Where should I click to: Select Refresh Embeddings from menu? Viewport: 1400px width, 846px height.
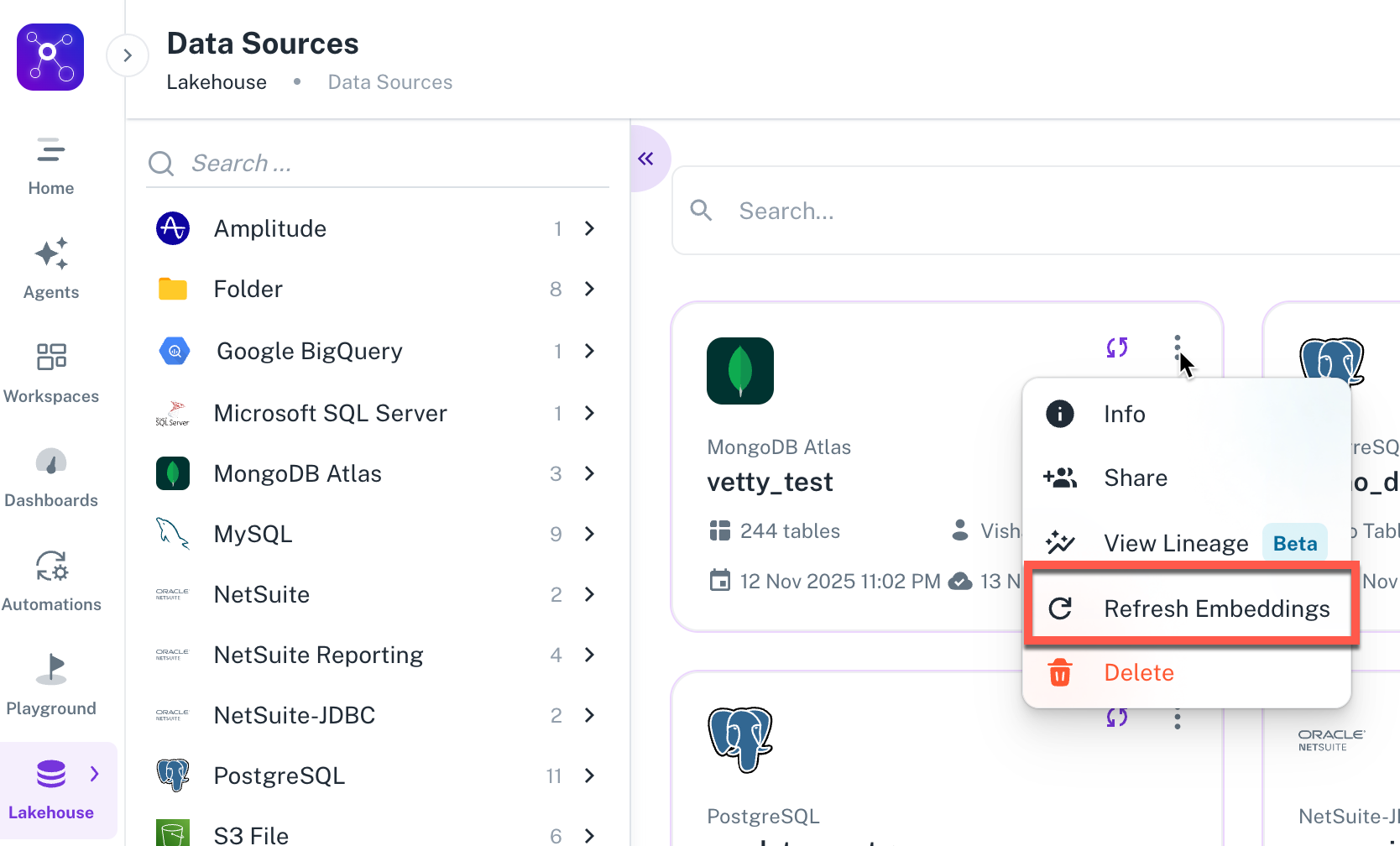point(1190,608)
